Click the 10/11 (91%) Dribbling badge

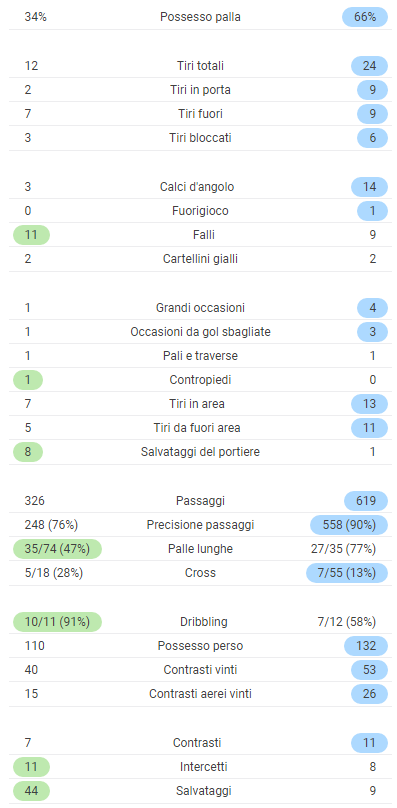[x=57, y=621]
